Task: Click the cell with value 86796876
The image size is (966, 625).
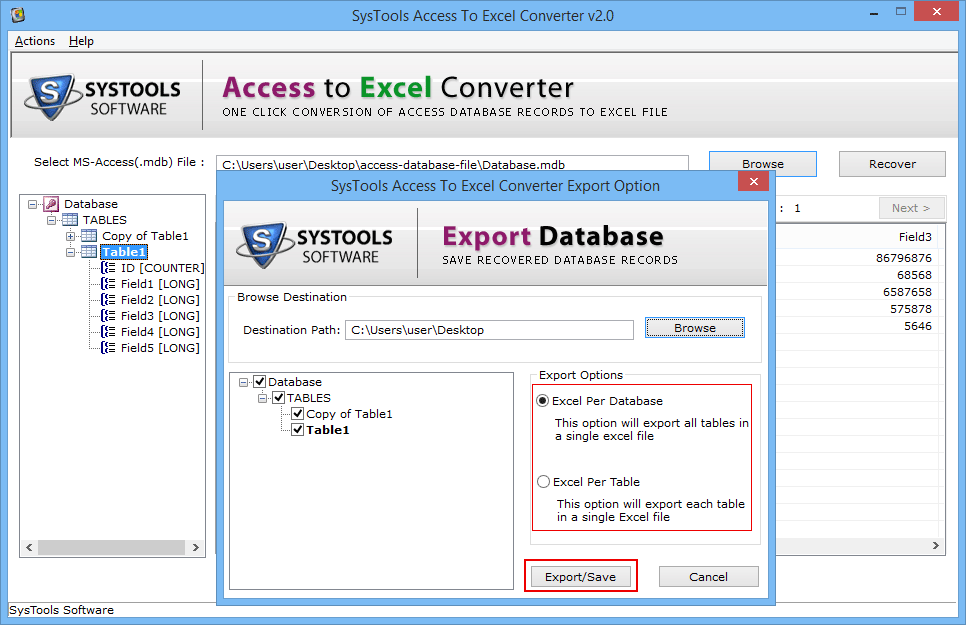Action: point(904,258)
